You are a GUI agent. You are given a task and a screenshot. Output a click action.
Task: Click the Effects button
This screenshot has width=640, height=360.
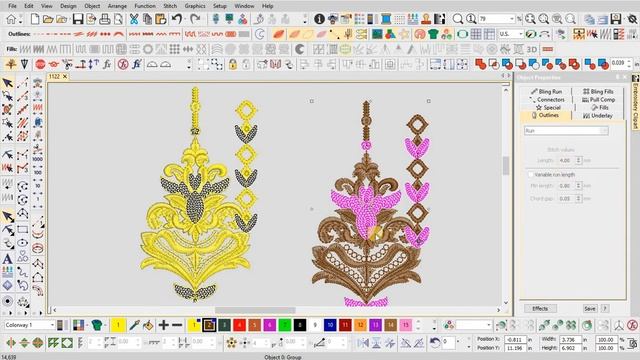(540, 309)
